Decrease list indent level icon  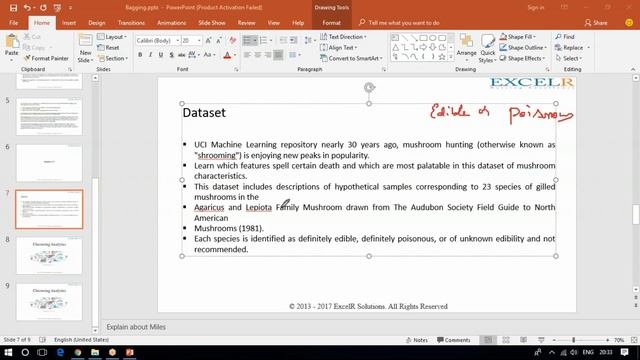(283, 40)
